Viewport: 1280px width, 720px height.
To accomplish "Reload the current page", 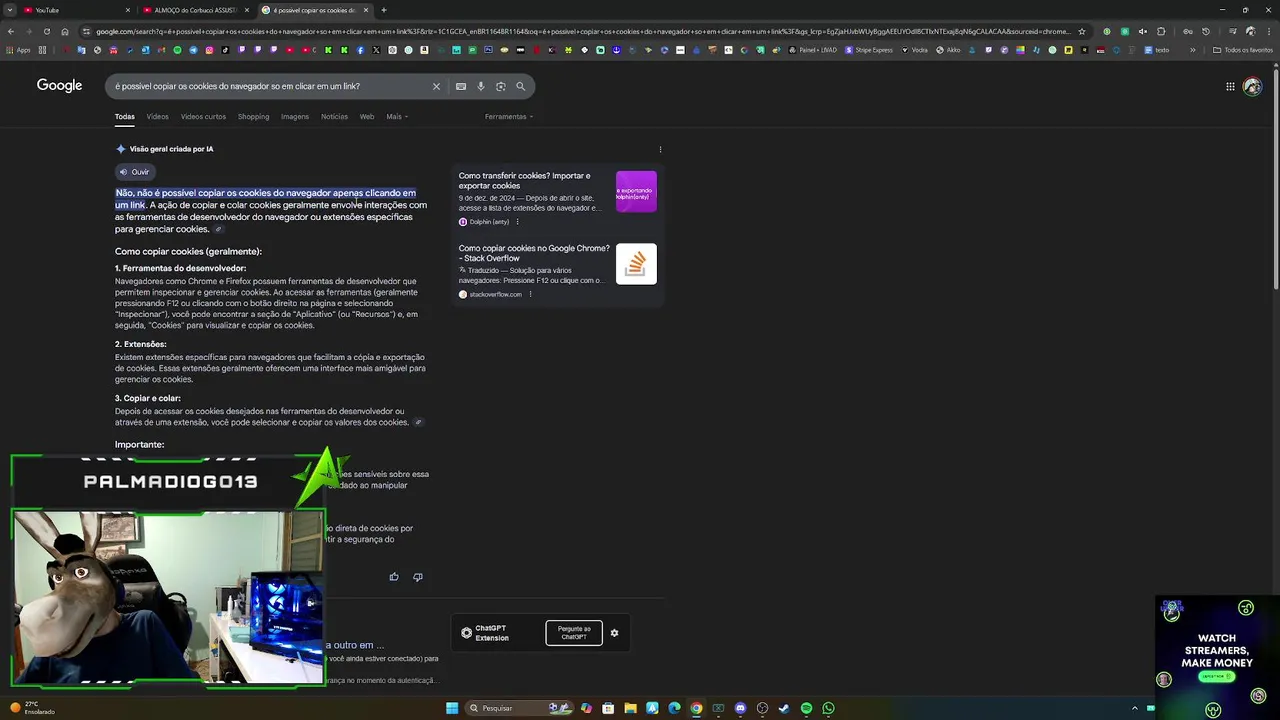I will tap(46, 31).
